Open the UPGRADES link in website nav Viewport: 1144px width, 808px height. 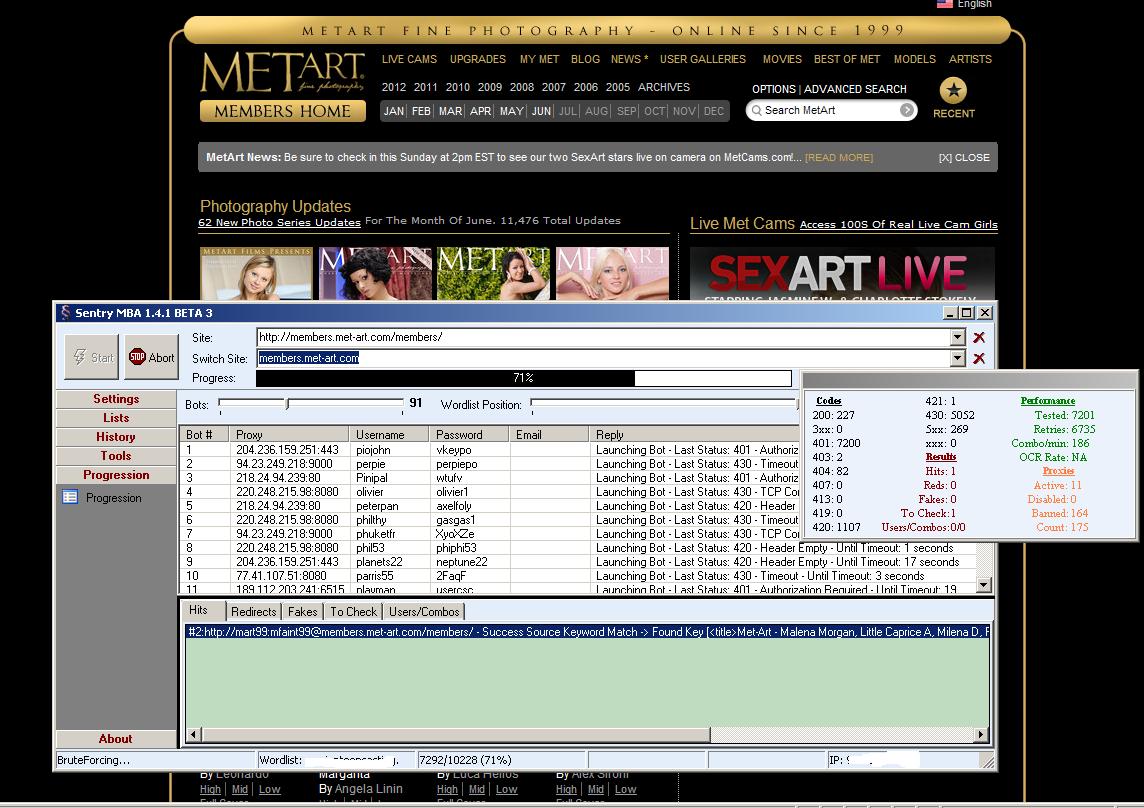[478, 59]
